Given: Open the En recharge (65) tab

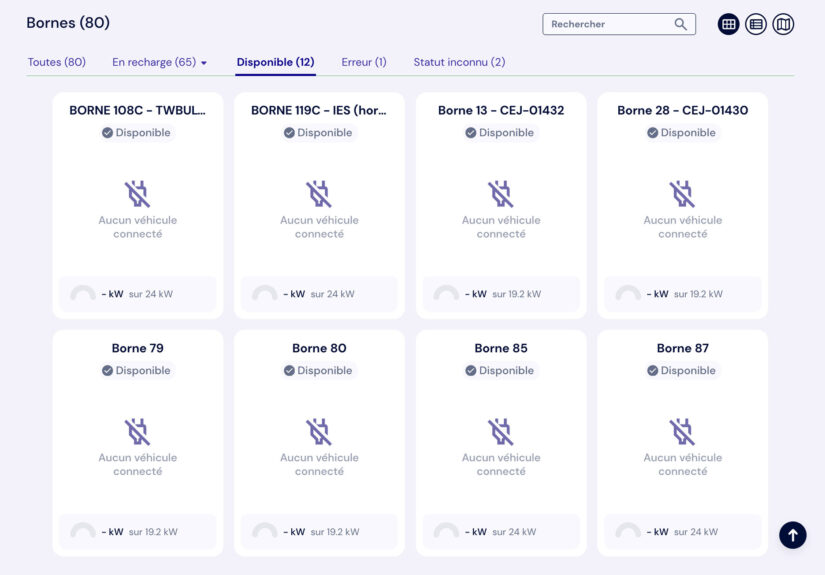Looking at the screenshot, I should coord(154,62).
